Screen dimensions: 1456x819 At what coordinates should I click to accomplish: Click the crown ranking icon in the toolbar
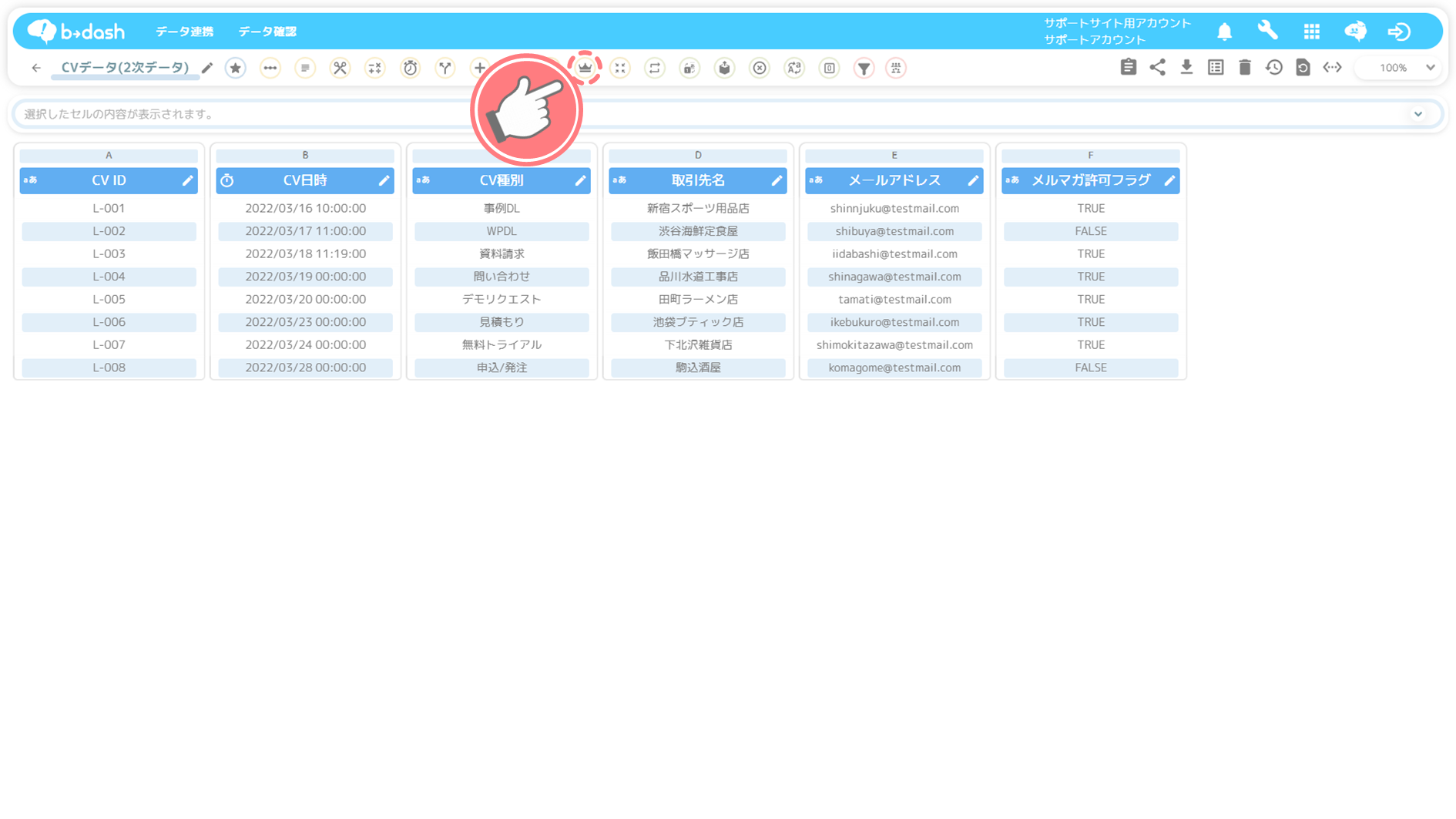[x=585, y=68]
